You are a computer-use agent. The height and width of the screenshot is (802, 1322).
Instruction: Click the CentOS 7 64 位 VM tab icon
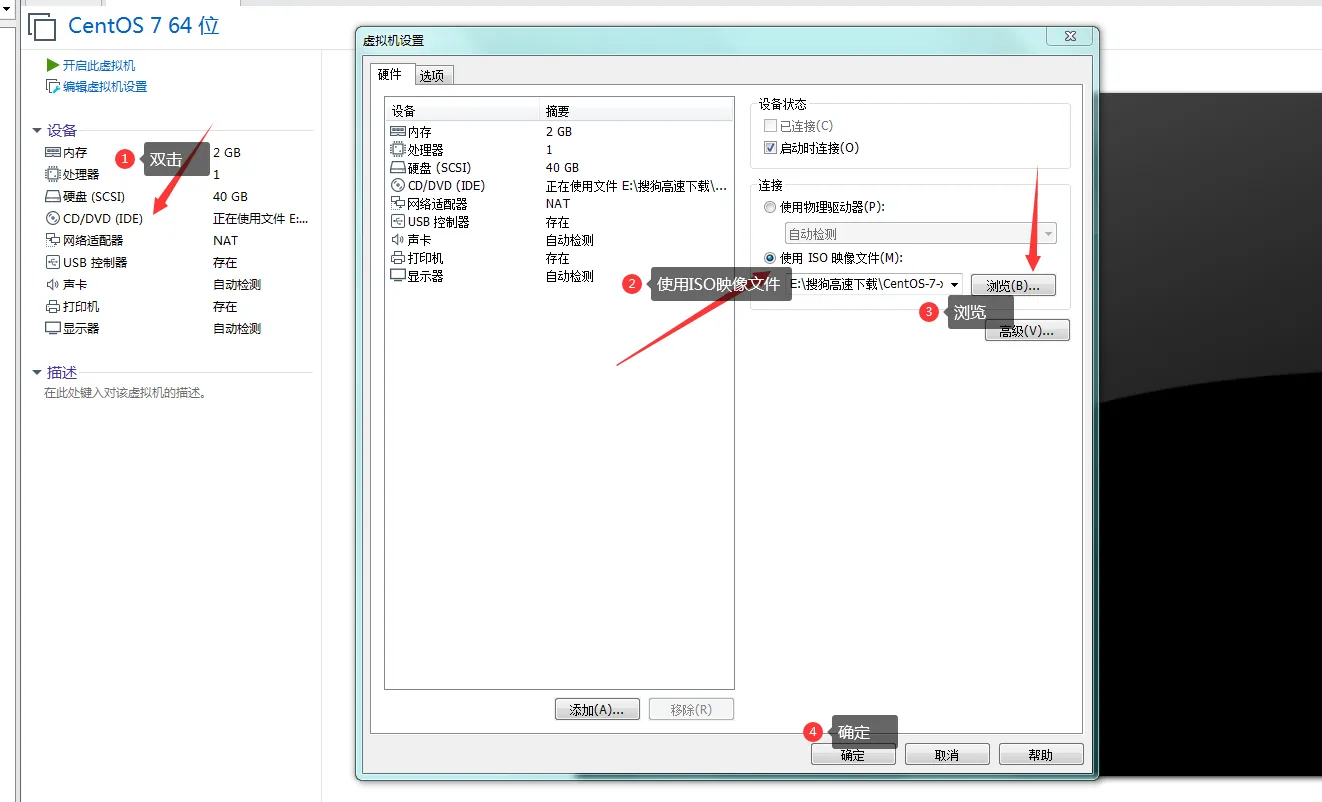click(x=42, y=27)
